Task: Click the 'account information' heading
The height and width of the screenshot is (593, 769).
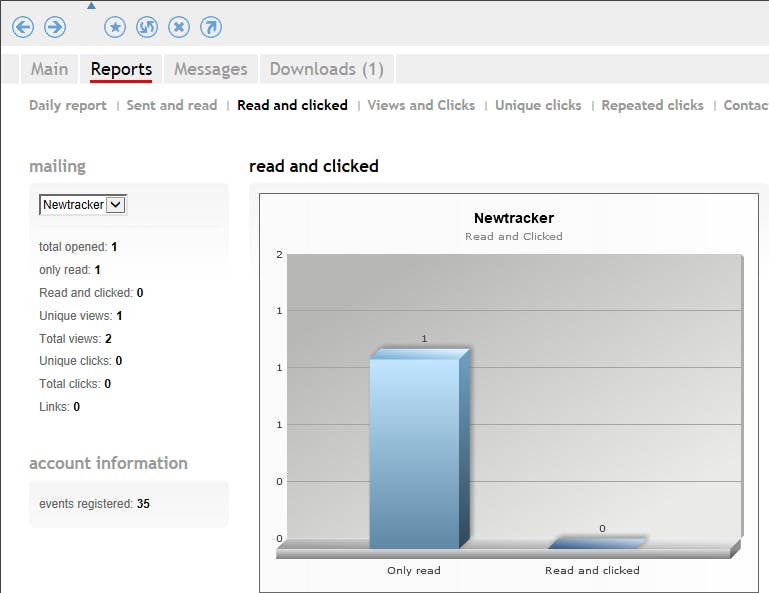Action: pos(108,463)
